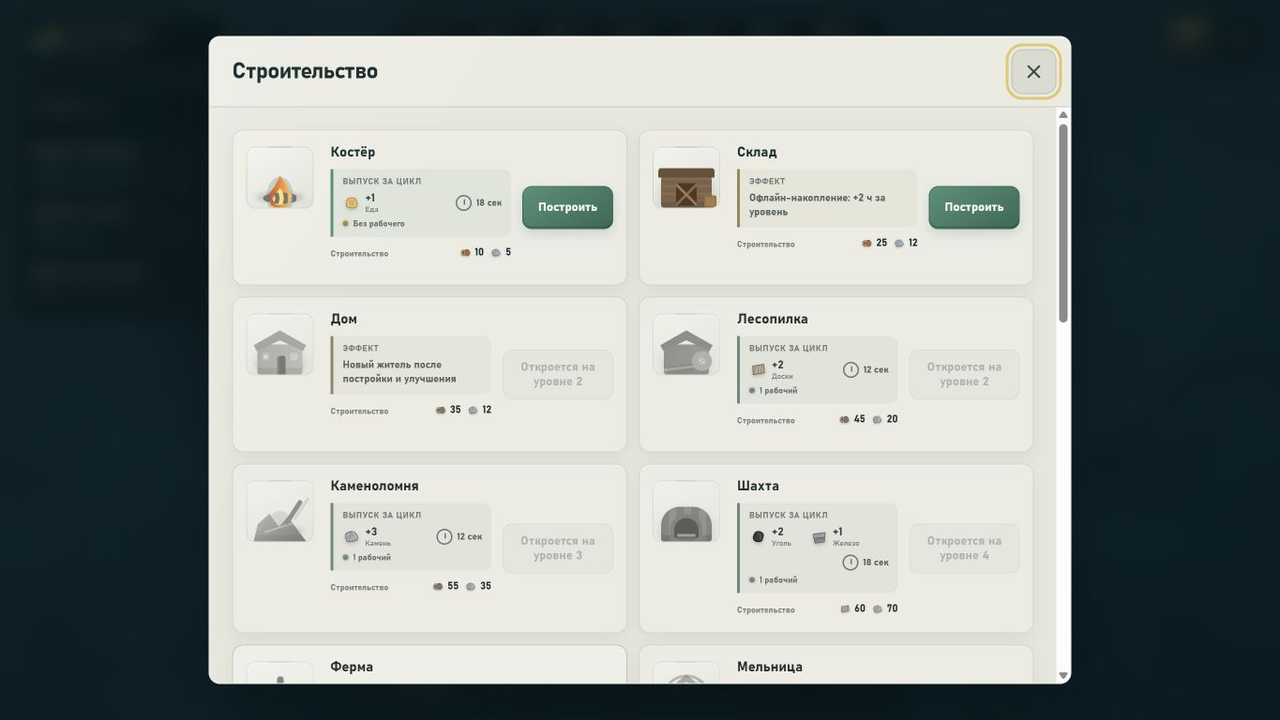Click the 'Склад' card title

pos(757,152)
